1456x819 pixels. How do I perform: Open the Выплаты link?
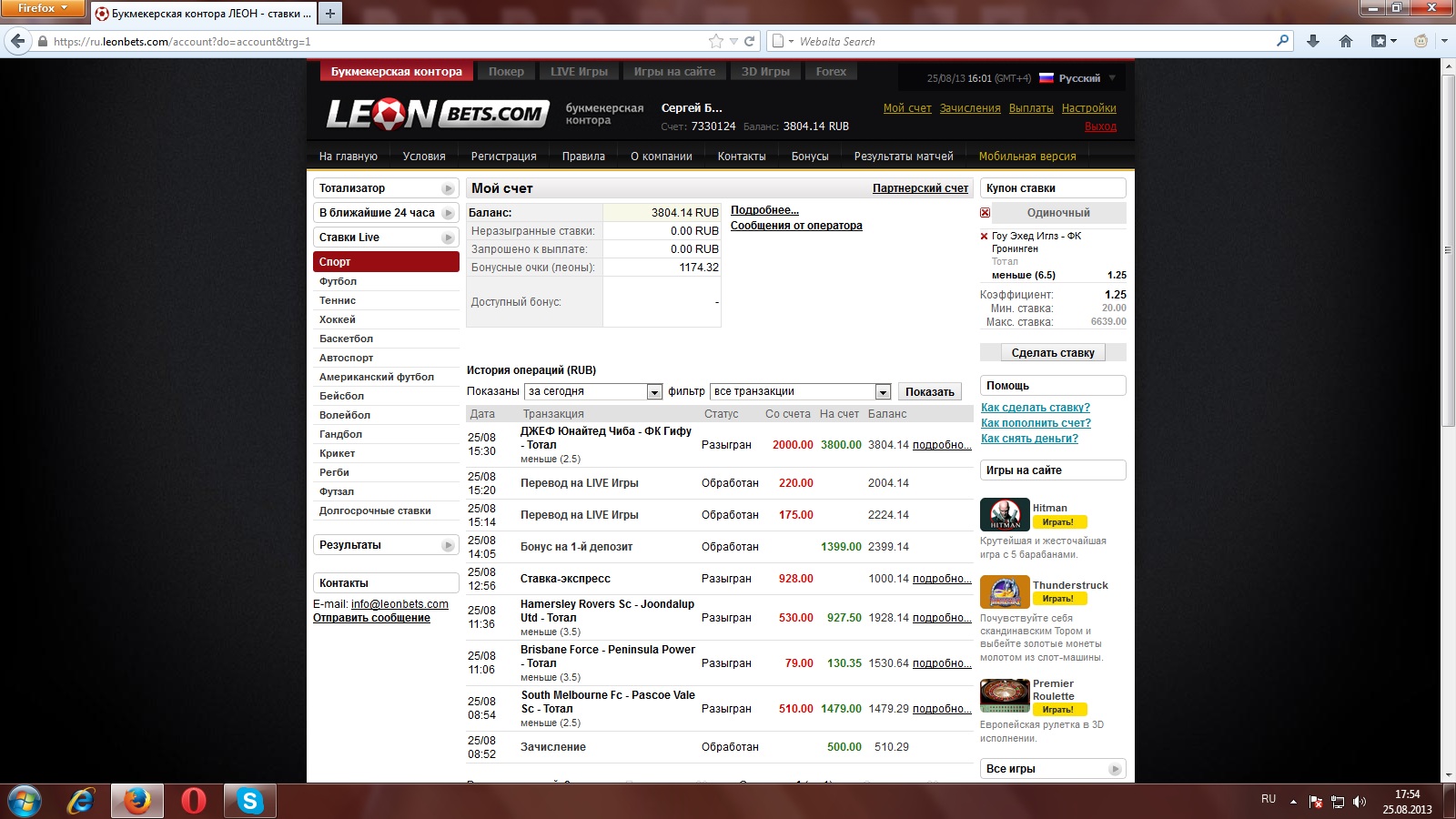pyautogui.click(x=1031, y=108)
